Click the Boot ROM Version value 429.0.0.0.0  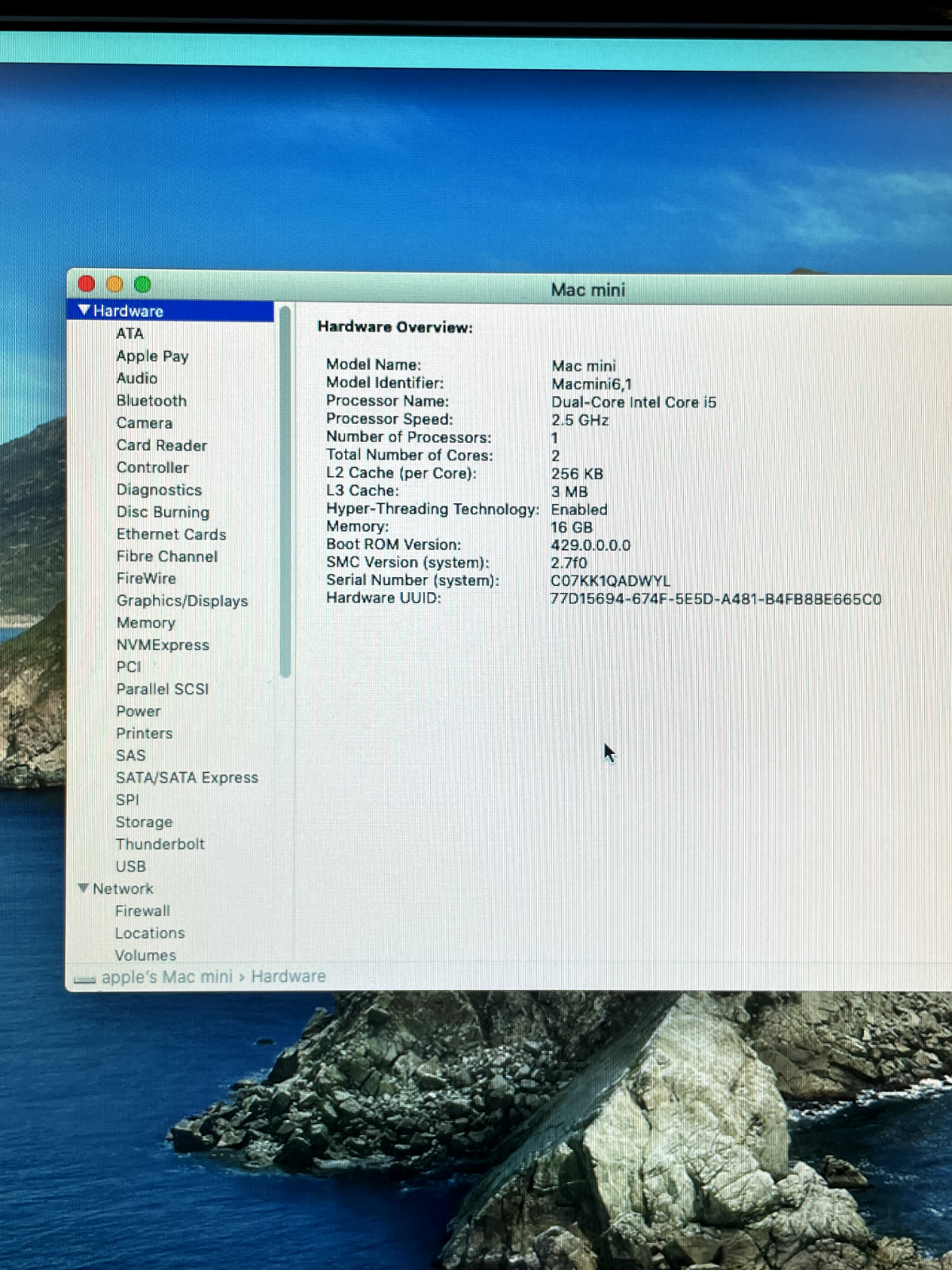pyautogui.click(x=591, y=545)
